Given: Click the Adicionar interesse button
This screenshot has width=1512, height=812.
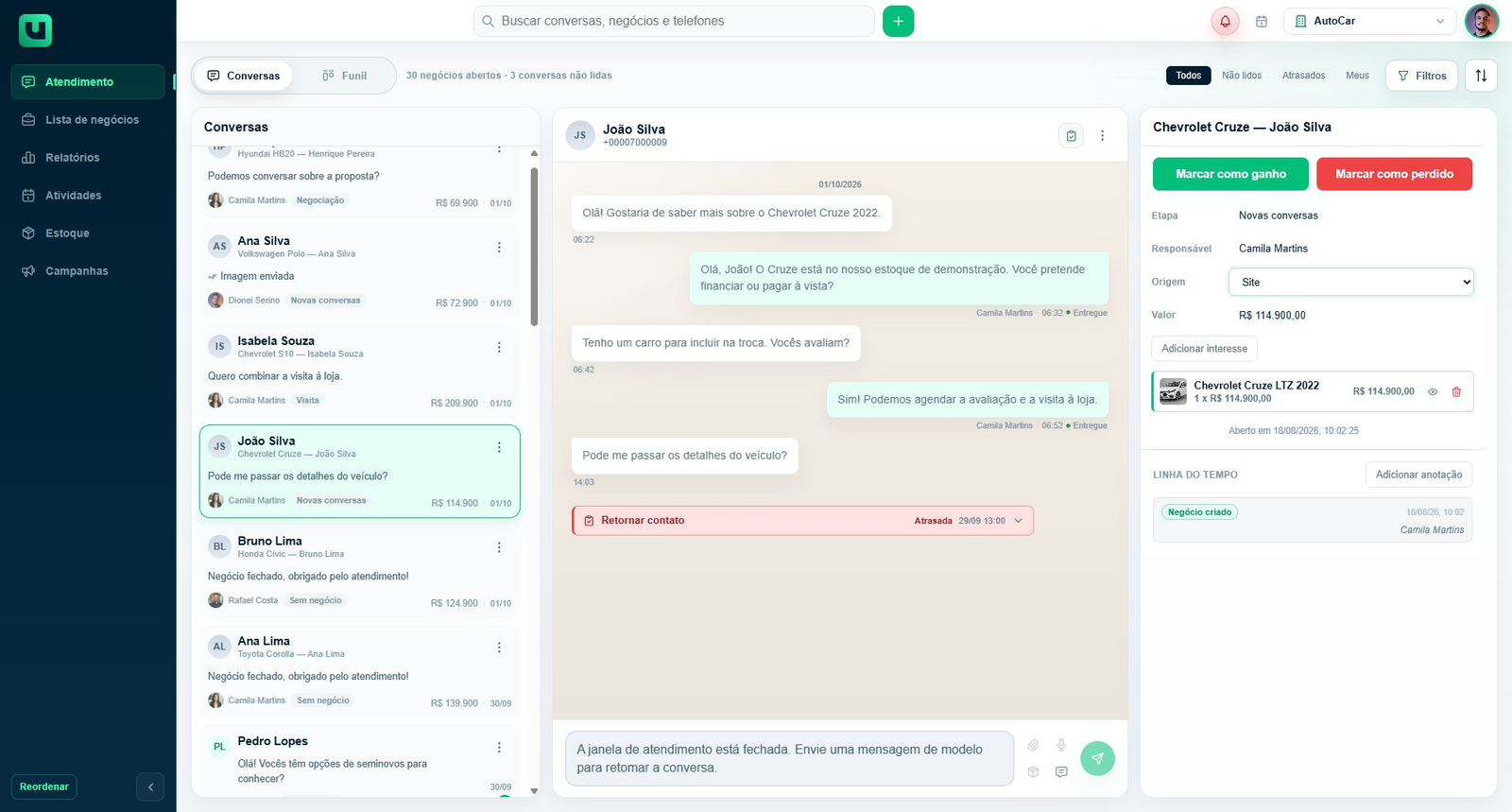Looking at the screenshot, I should [x=1204, y=349].
